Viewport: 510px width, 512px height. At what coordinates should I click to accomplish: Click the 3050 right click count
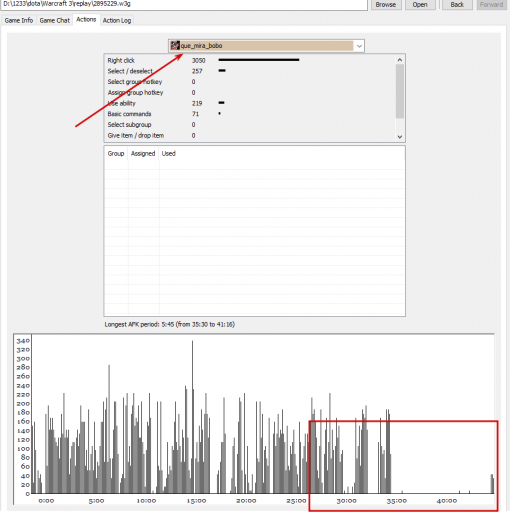click(198, 60)
